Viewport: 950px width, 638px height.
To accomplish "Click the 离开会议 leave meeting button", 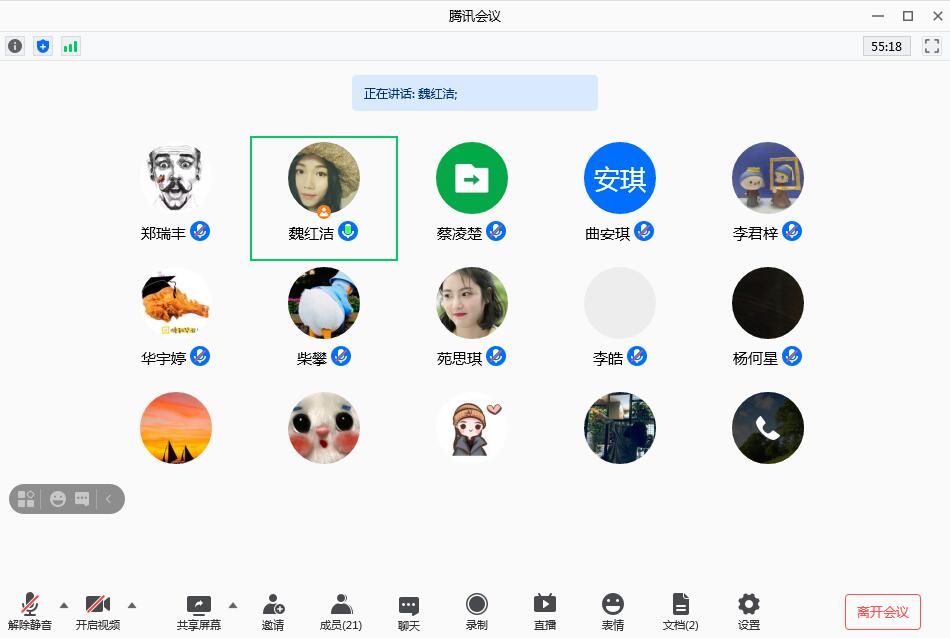I will (x=882, y=612).
